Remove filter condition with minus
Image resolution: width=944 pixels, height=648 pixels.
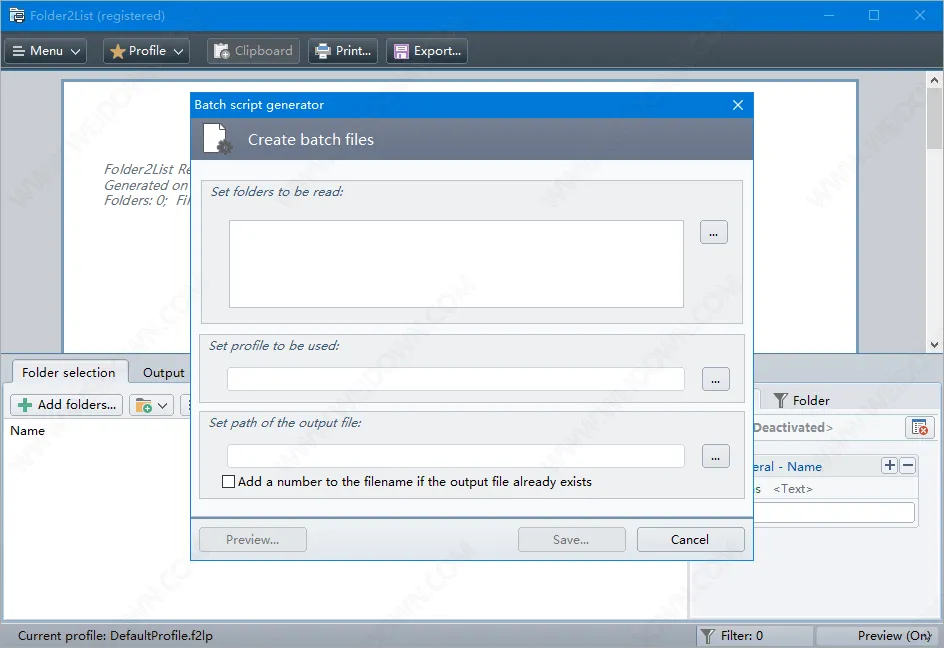[908, 466]
